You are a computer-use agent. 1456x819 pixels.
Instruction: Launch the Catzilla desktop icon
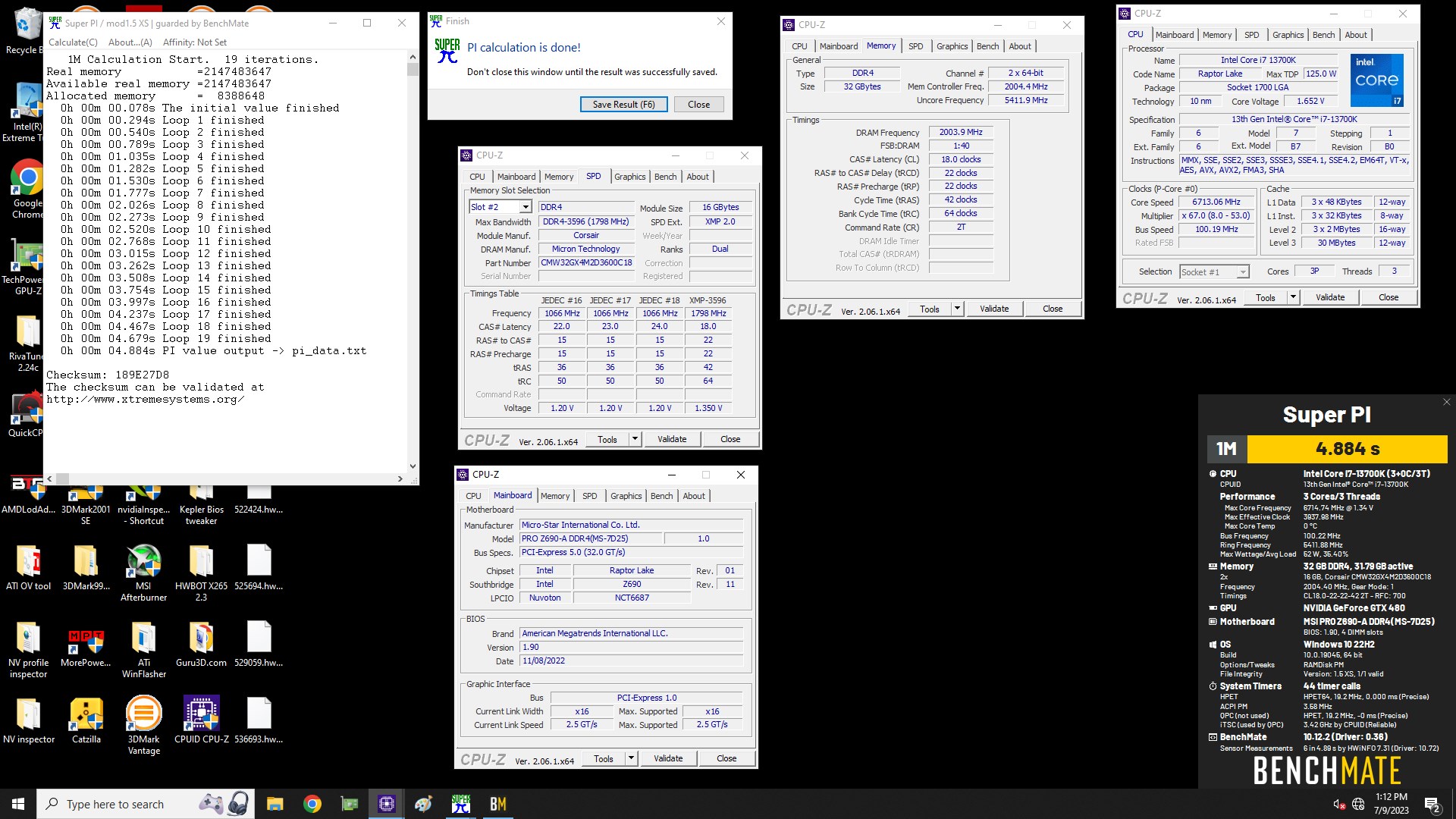coord(86,720)
